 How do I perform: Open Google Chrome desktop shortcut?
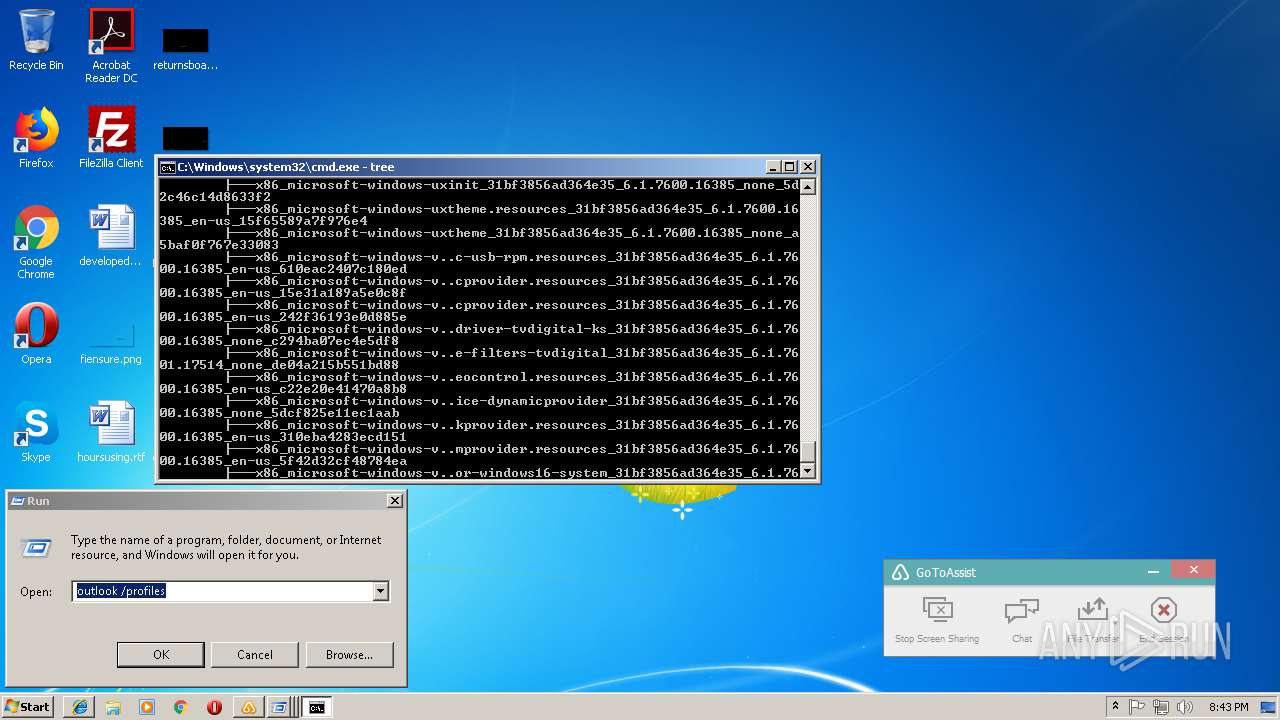(x=36, y=242)
